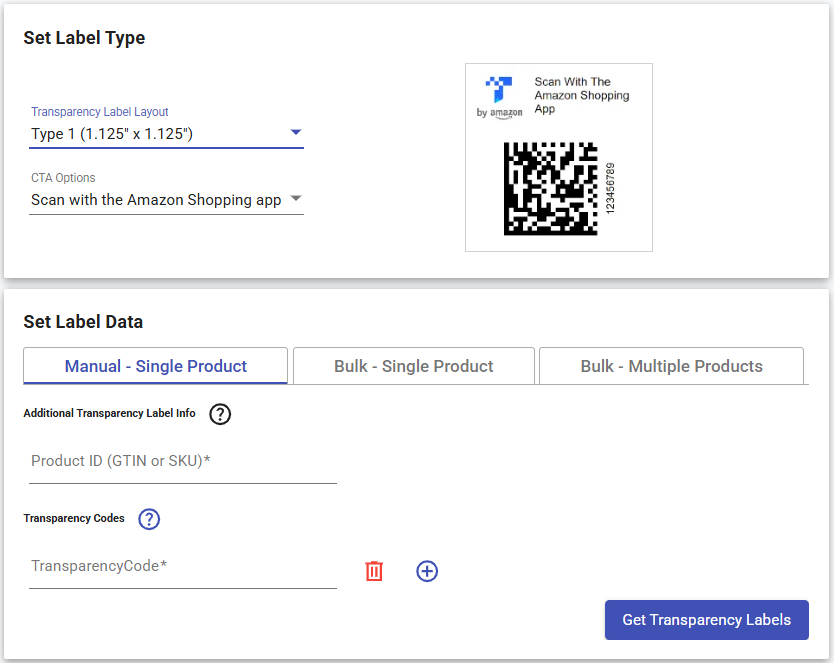This screenshot has height=663, width=834.
Task: Switch to the Bulk - Single Product tab
Action: 413,366
